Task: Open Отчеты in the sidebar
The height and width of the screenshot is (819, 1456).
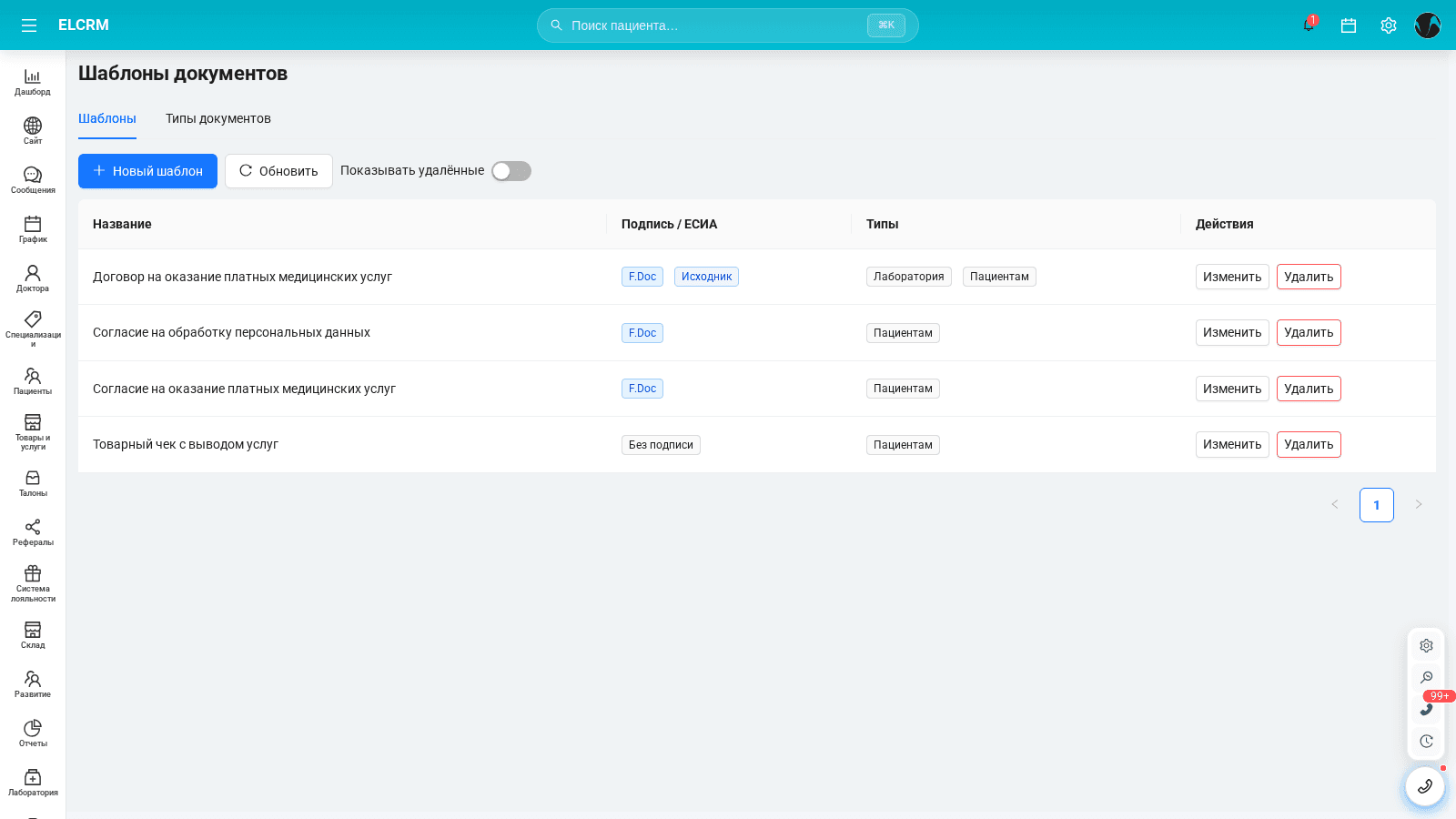Action: 33,733
